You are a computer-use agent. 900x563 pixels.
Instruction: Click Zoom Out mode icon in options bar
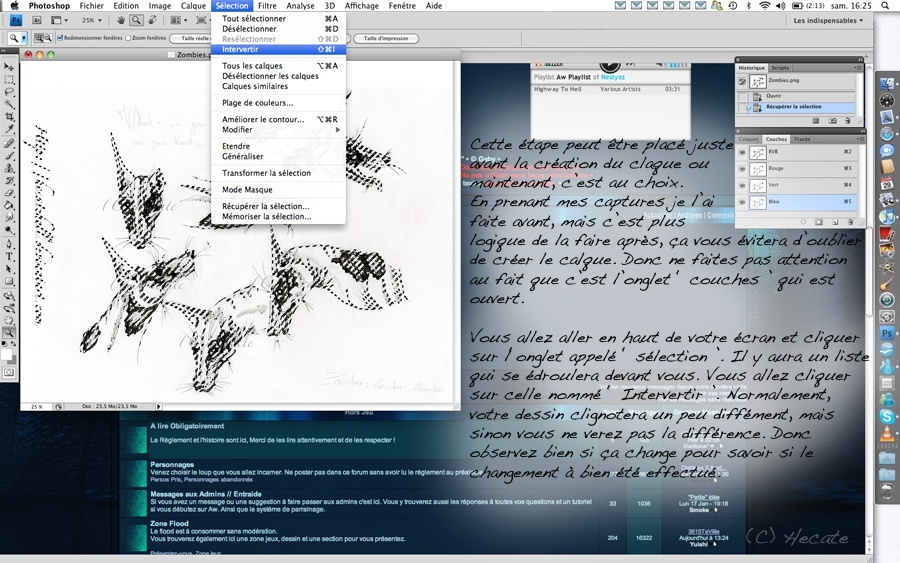tap(48, 38)
